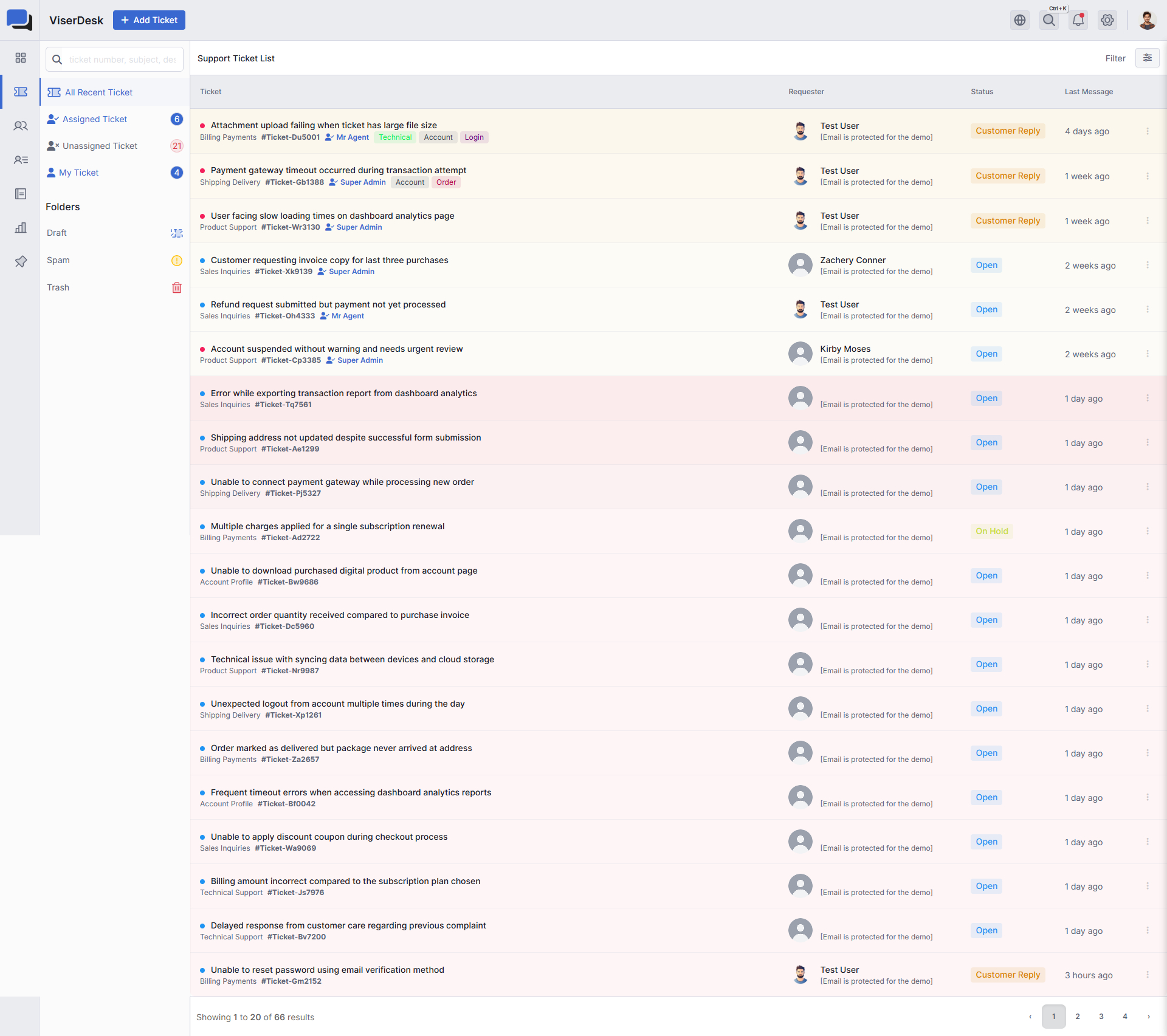
Task: Focus the ticket search input field
Action: tap(122, 60)
